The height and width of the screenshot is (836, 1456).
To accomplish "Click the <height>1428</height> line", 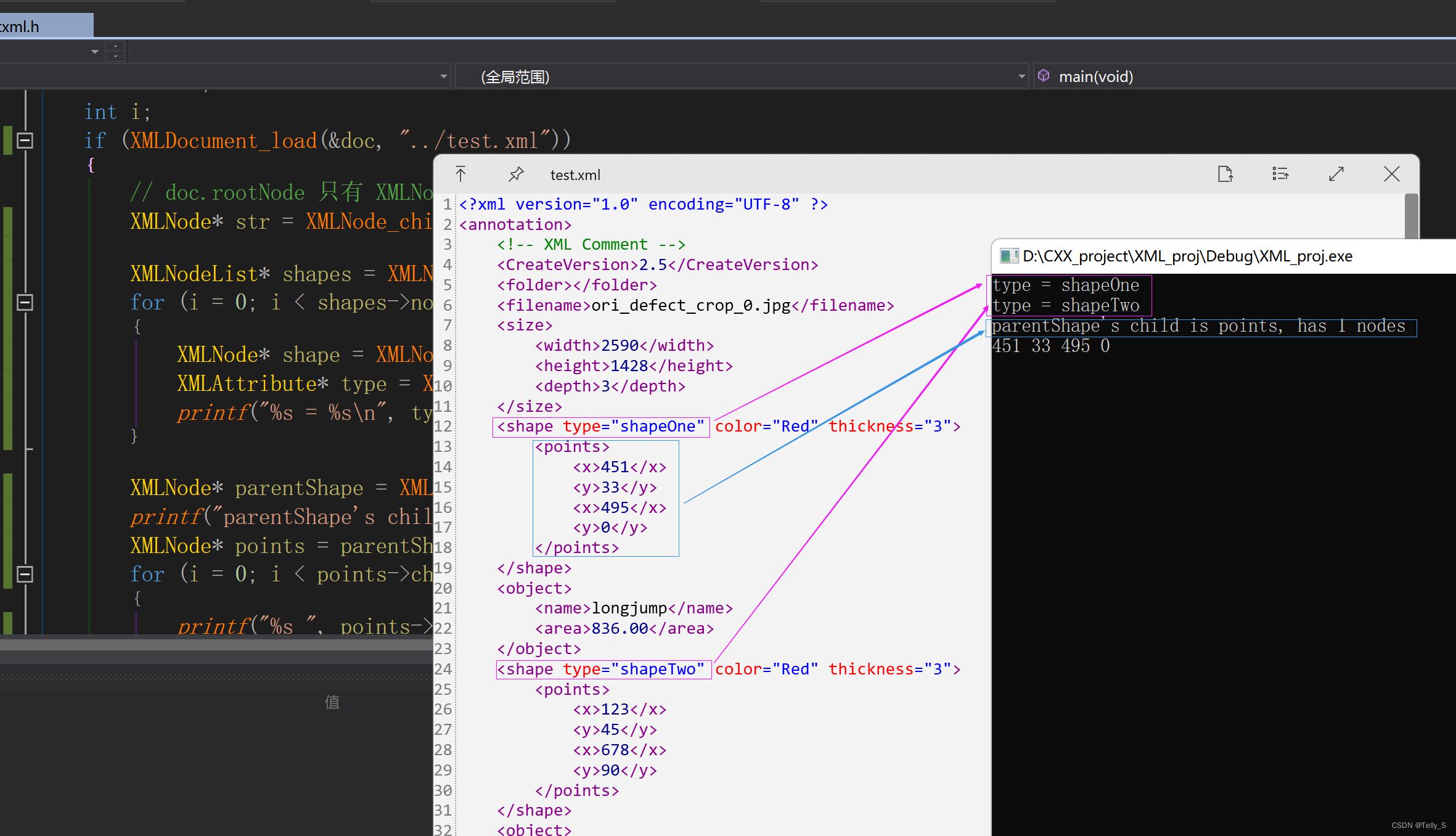I will pyautogui.click(x=634, y=366).
